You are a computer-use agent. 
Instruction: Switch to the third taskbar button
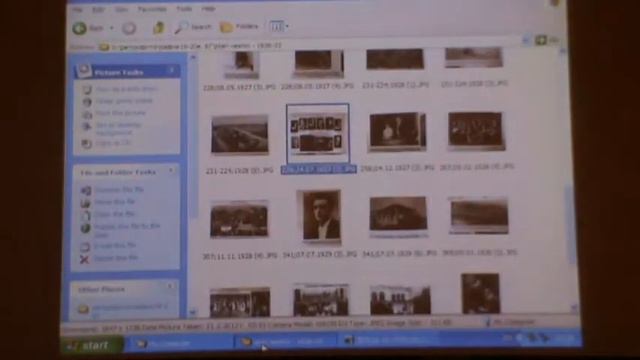[x=388, y=340]
